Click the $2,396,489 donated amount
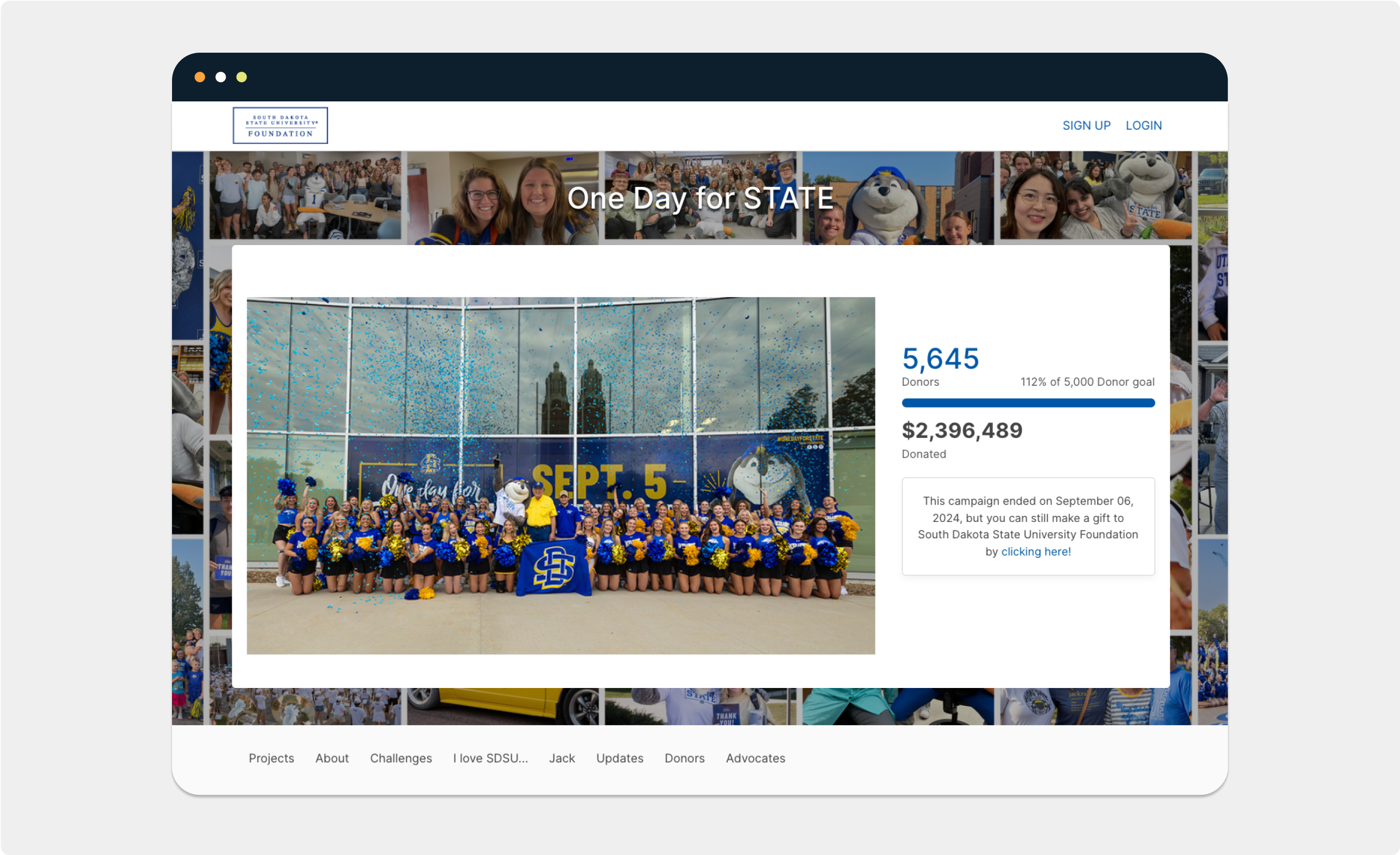Viewport: 1400px width, 855px height. click(x=962, y=430)
